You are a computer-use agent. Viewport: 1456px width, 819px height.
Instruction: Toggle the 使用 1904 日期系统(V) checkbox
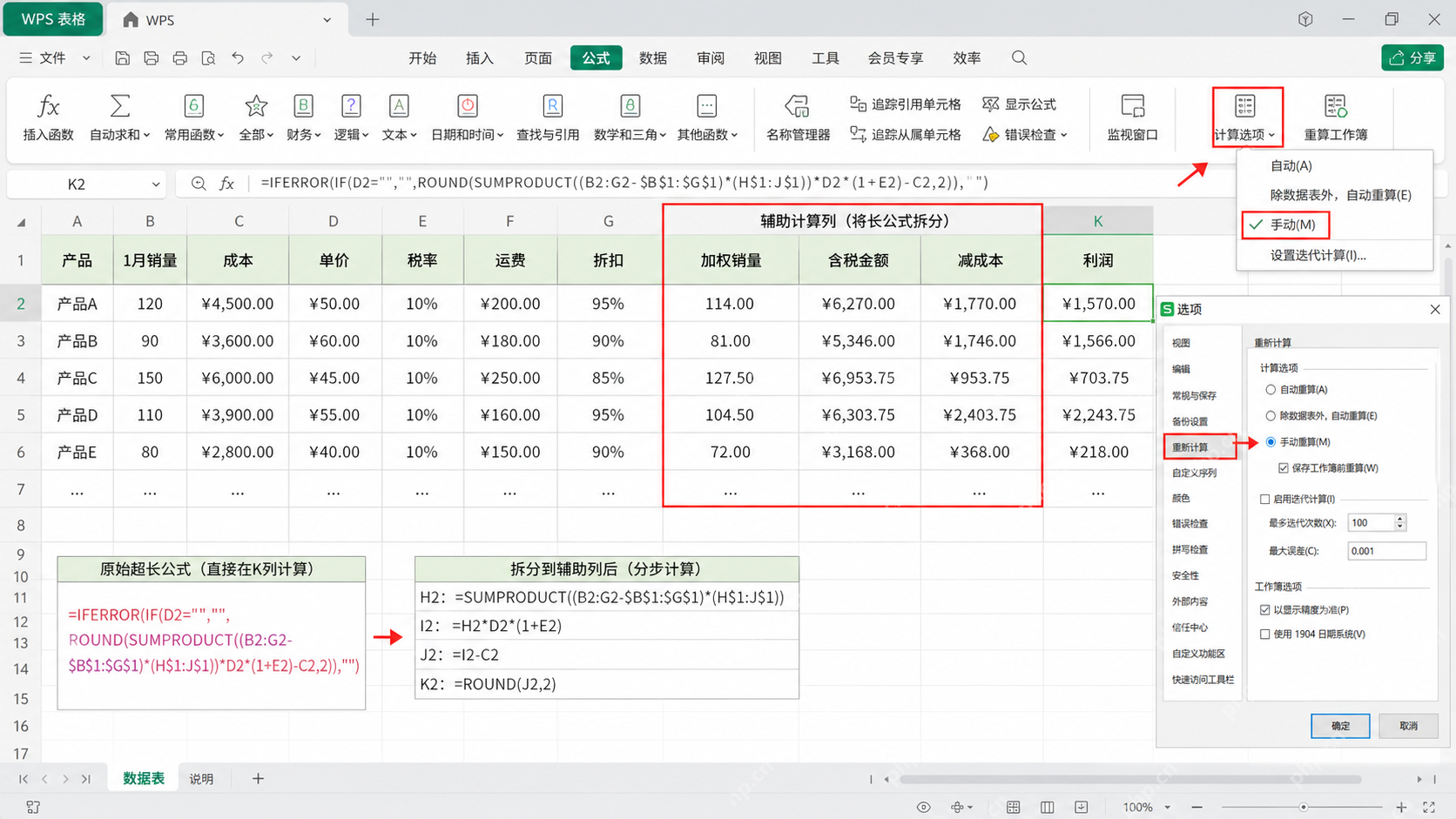click(x=1265, y=634)
